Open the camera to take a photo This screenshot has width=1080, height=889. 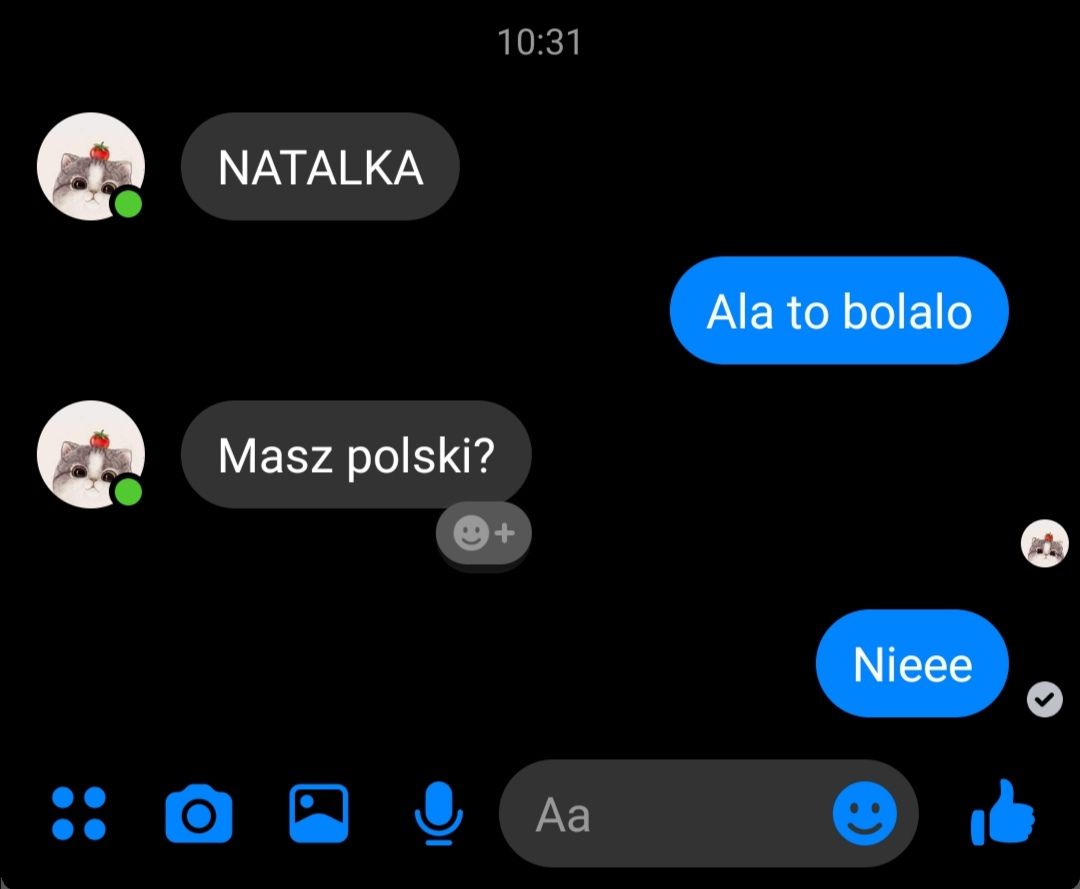(x=198, y=813)
